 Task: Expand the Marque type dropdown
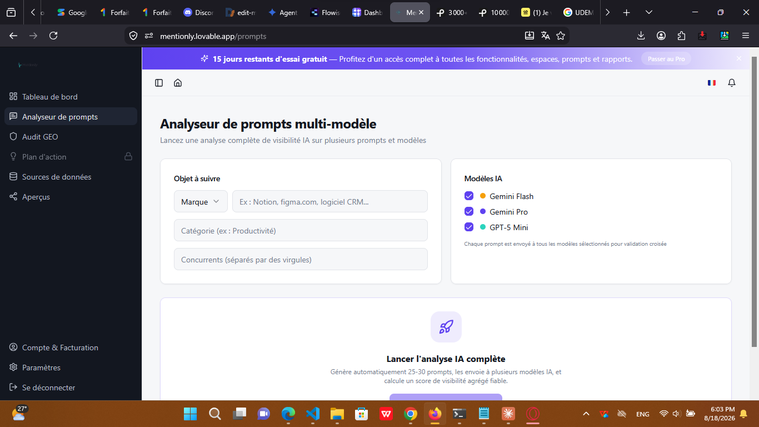click(x=200, y=201)
